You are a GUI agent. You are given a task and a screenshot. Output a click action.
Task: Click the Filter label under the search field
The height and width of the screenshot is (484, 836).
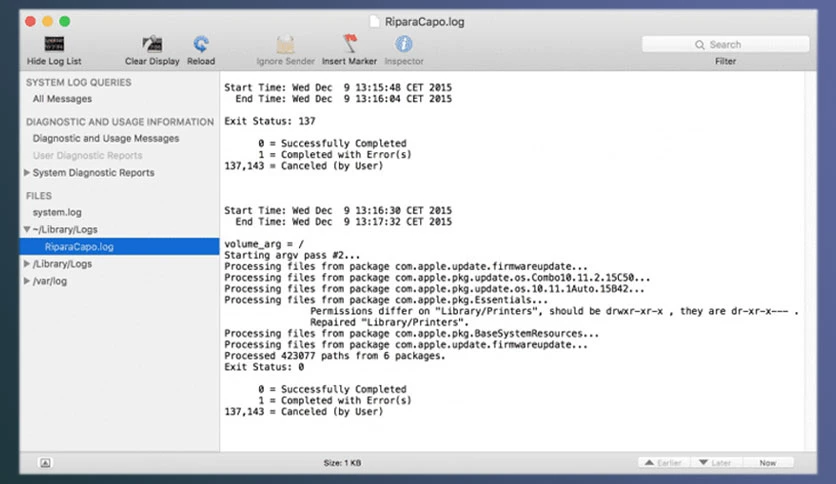pos(725,61)
